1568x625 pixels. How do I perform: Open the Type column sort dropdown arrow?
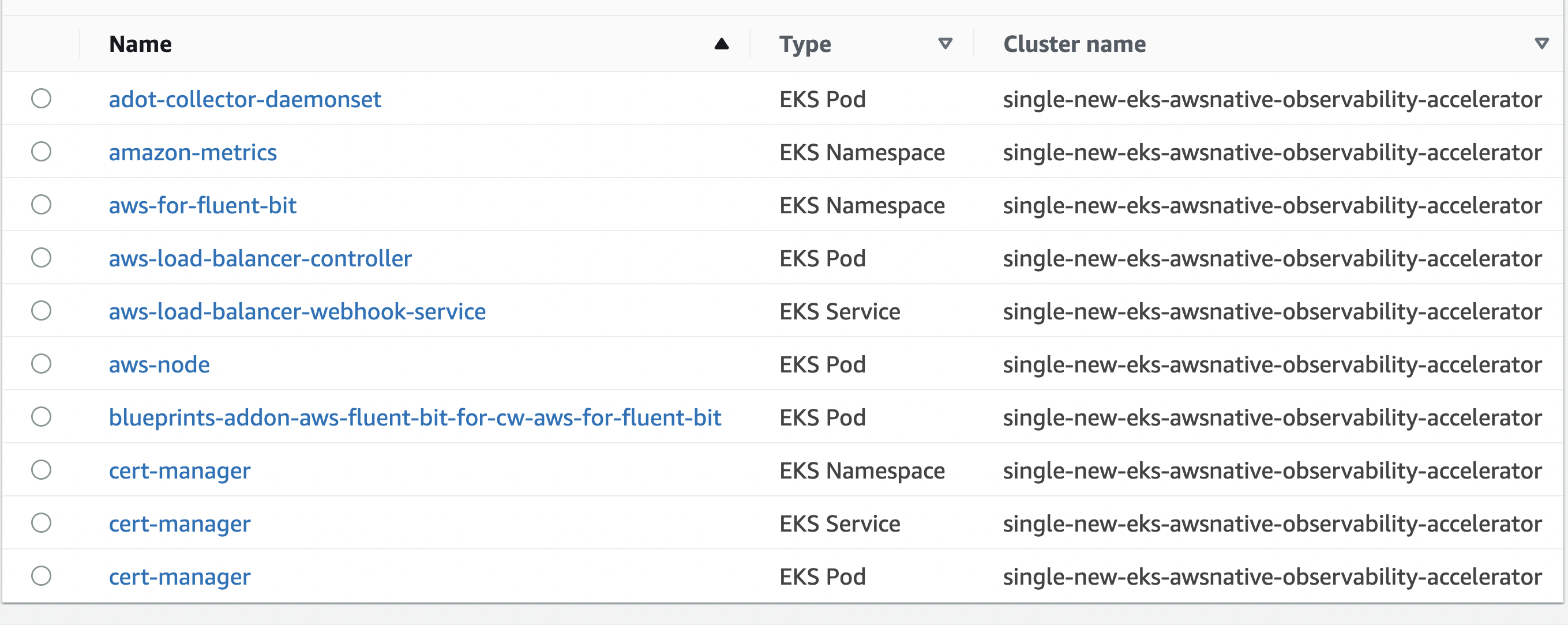945,44
